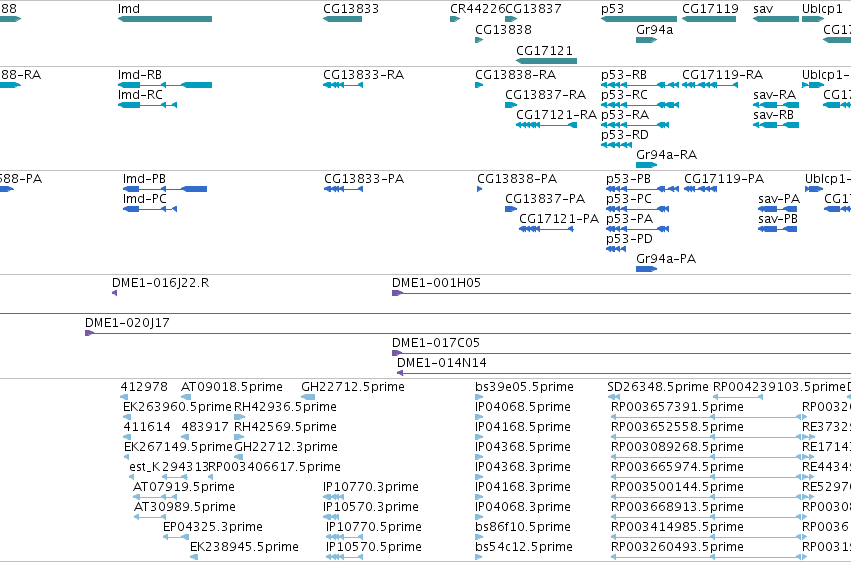Open the bs39e05.5prime EST label
This screenshot has height=562, width=851.
(524, 387)
